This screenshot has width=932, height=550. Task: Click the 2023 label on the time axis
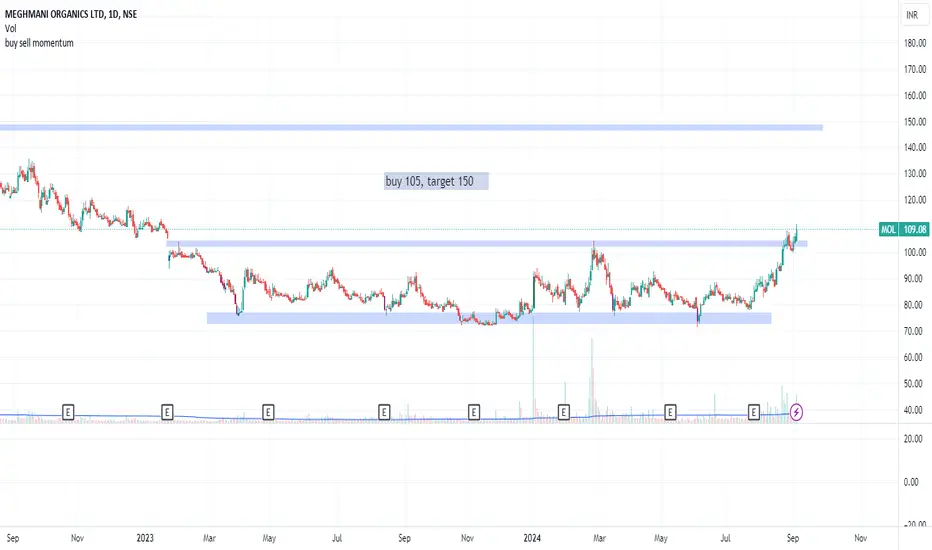tap(145, 538)
